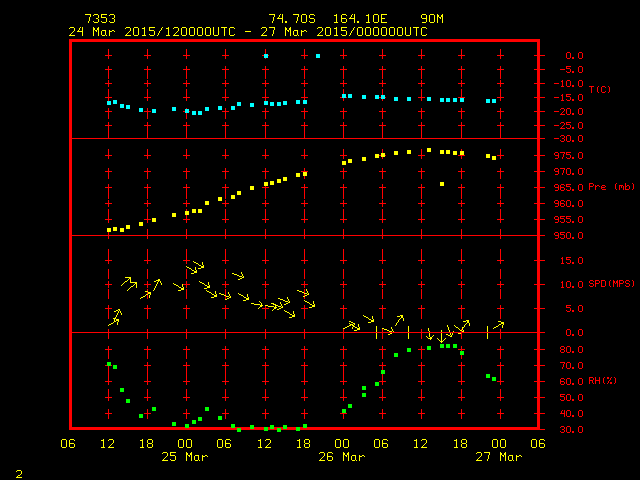The width and height of the screenshot is (640, 480).
Task: Click the -15.0 temperature axis value
Action: (x=569, y=98)
